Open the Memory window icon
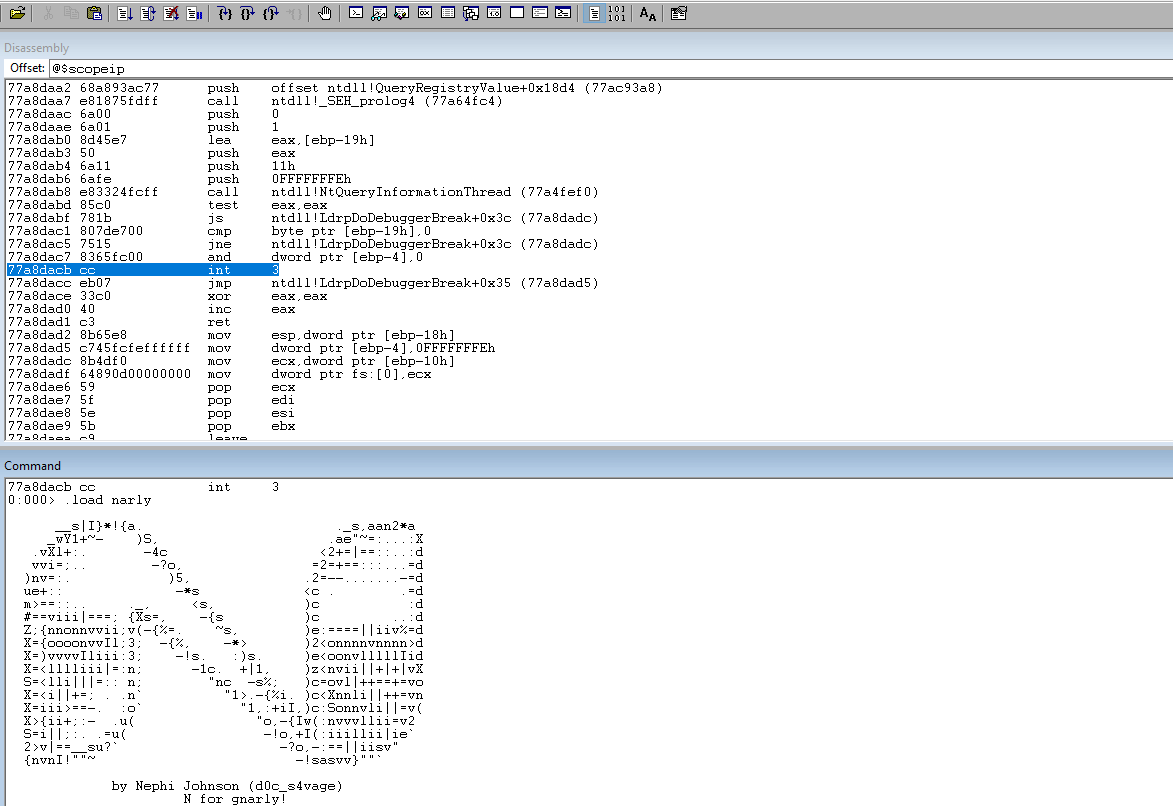This screenshot has width=1173, height=806. (448, 13)
